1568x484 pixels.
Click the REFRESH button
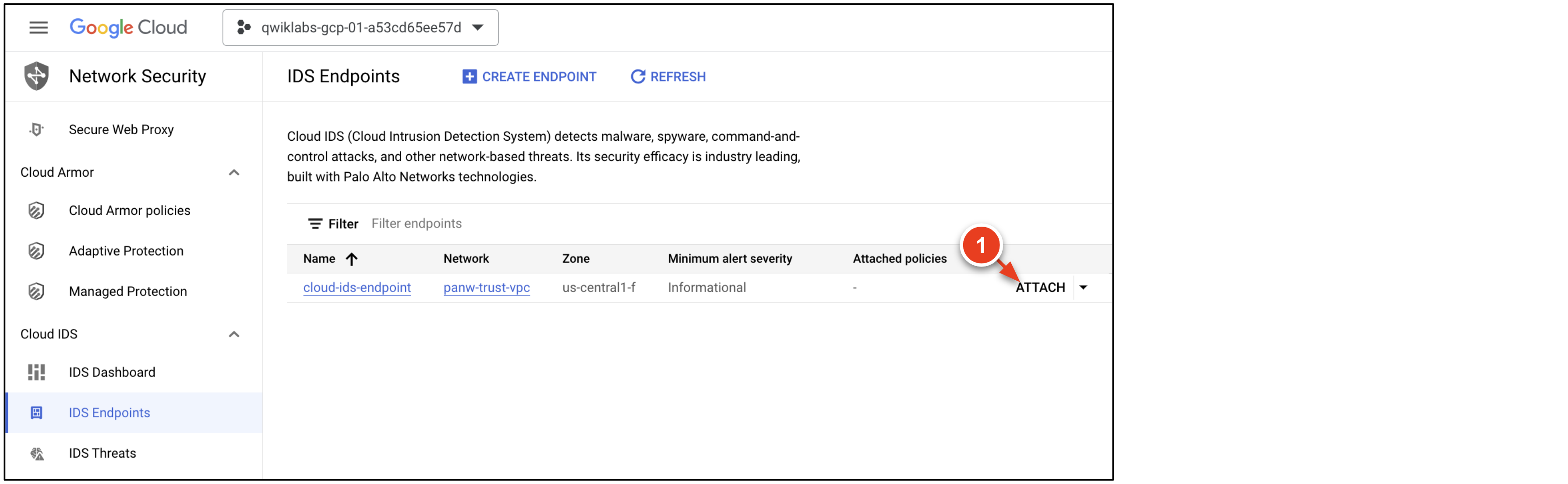coord(668,77)
